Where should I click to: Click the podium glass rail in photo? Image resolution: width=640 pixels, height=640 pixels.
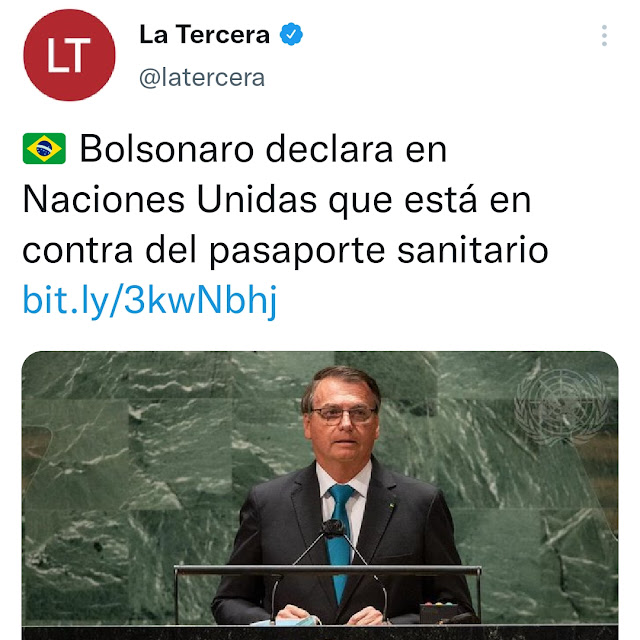[x=328, y=570]
